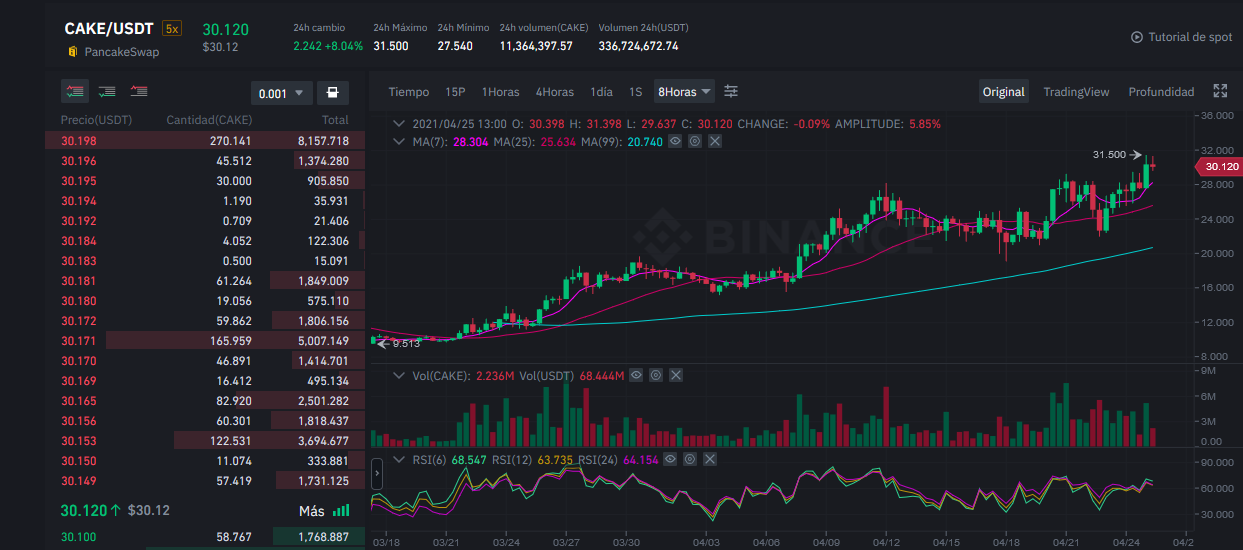Open the 0.001 price precision dropdown
This screenshot has height=550, width=1243.
281,93
